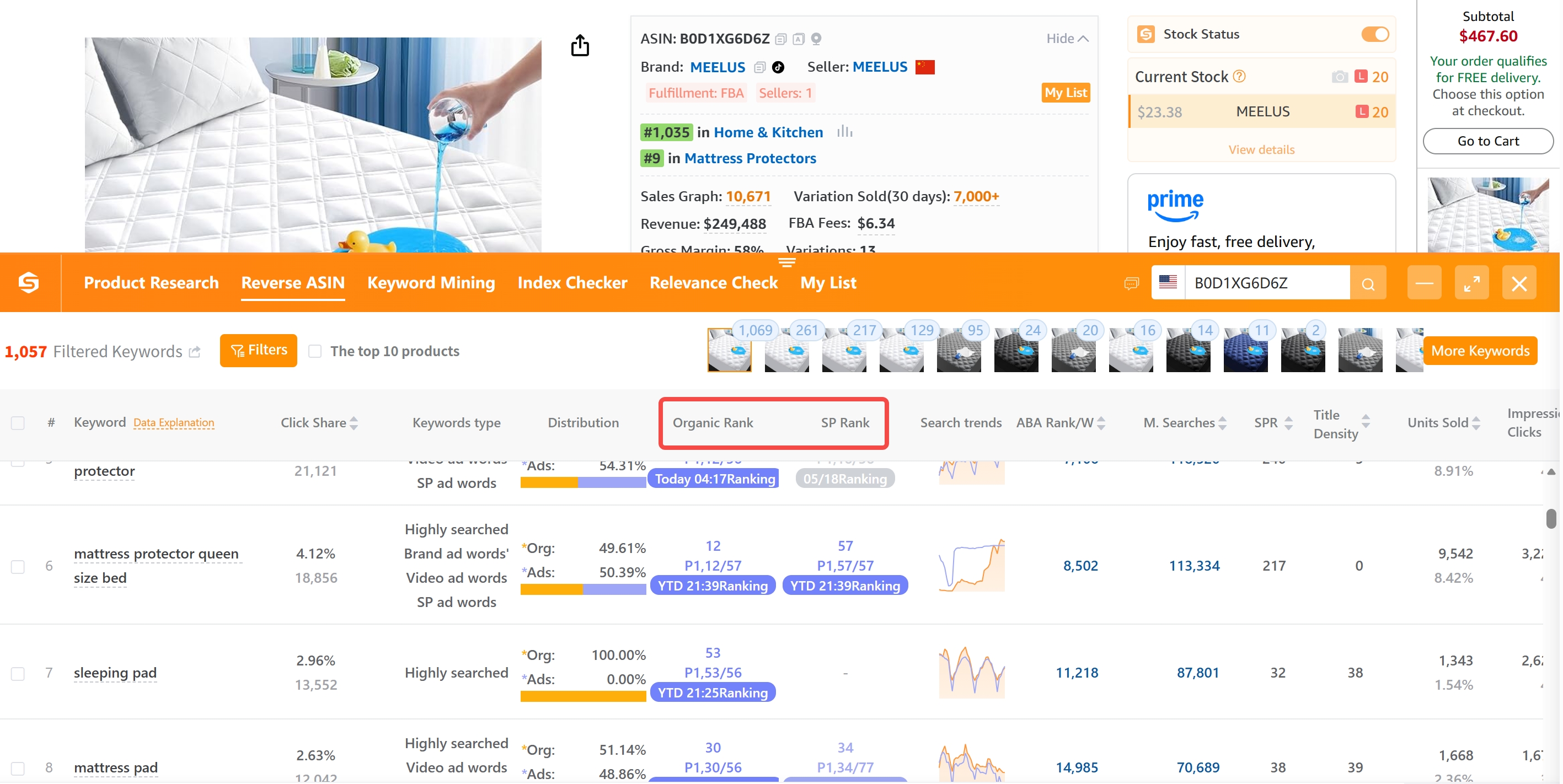Click the vertical scrollbar of keyword table
This screenshot has width=1563, height=784.
(x=1551, y=518)
